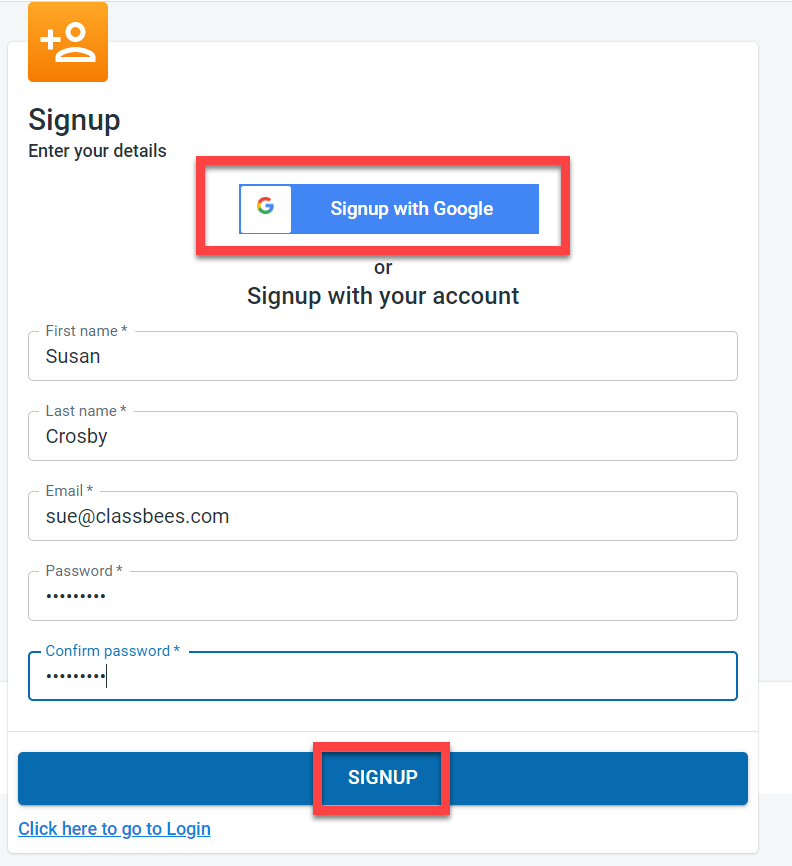Click the 'Password *' floating label

pyautogui.click(x=84, y=571)
